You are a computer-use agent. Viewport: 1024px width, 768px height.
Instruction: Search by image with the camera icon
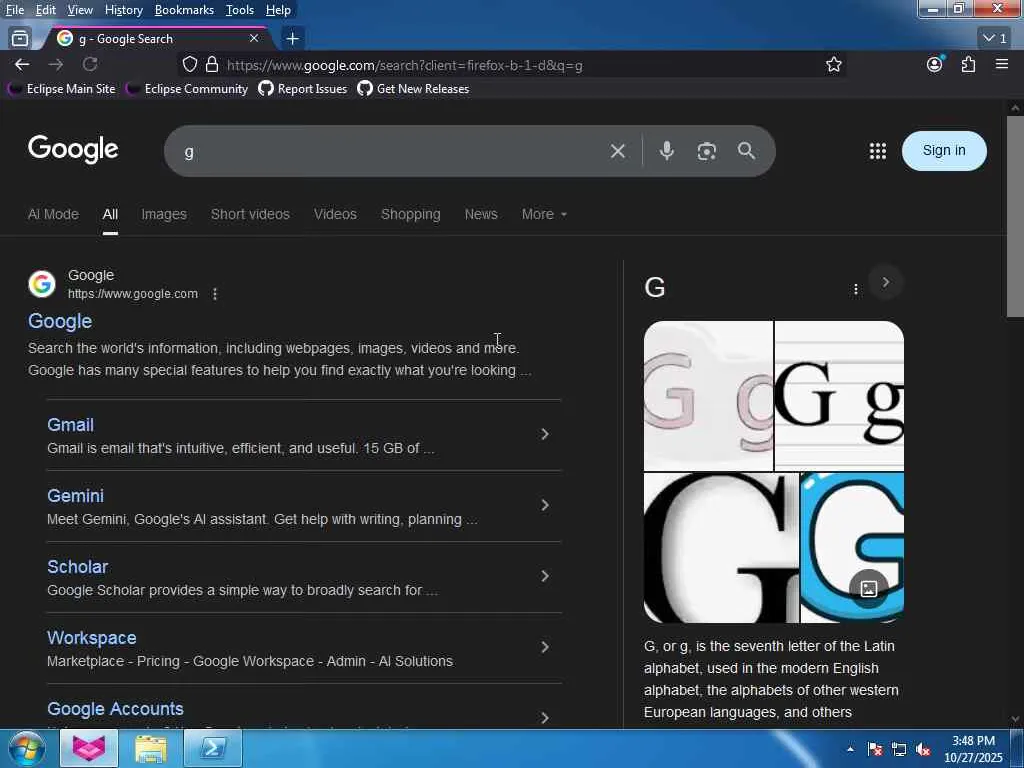point(707,152)
